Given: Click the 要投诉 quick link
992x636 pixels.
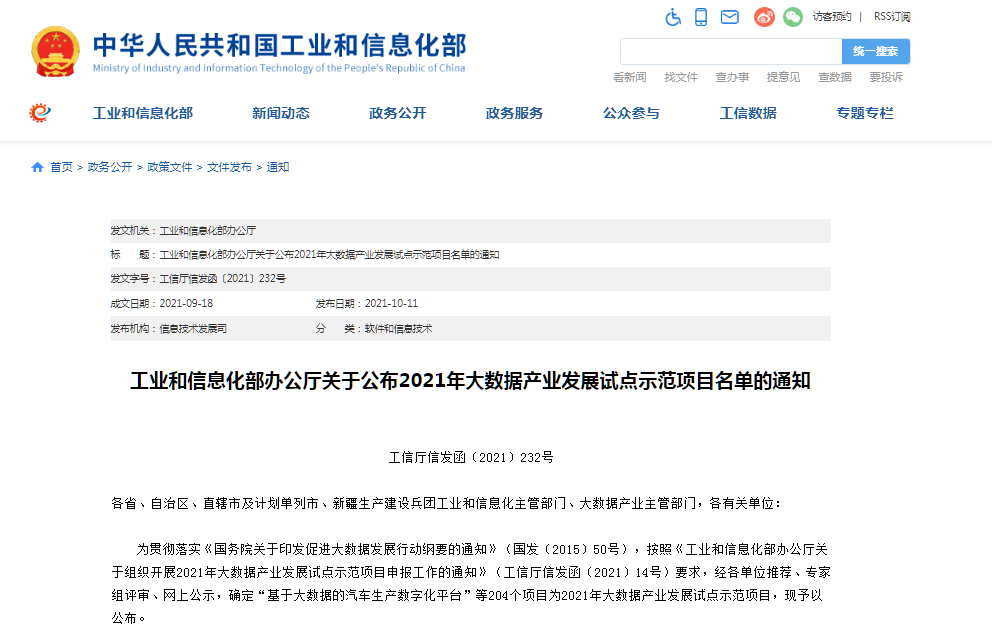Looking at the screenshot, I should coord(885,77).
